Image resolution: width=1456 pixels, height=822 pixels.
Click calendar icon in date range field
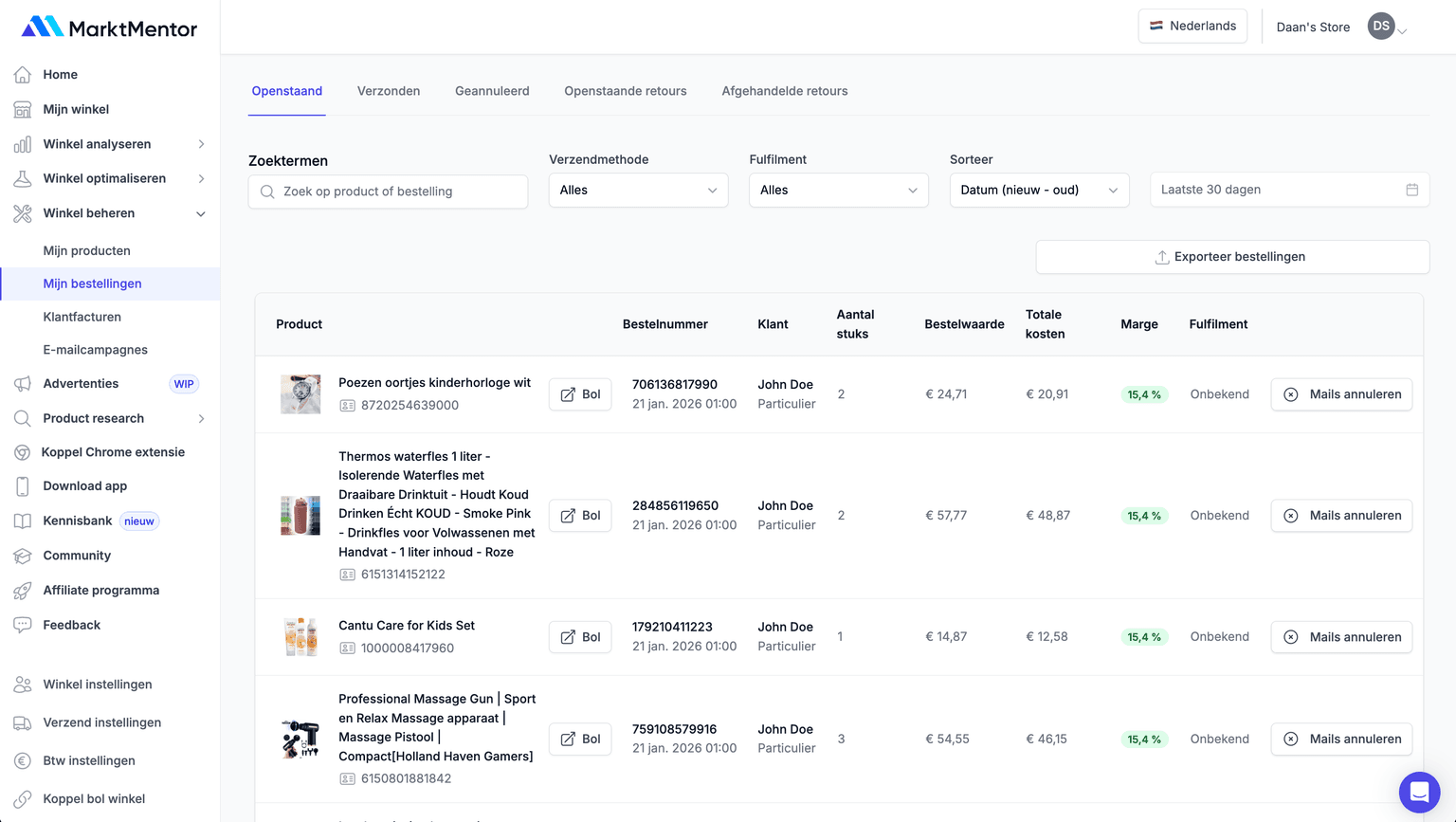[1411, 190]
